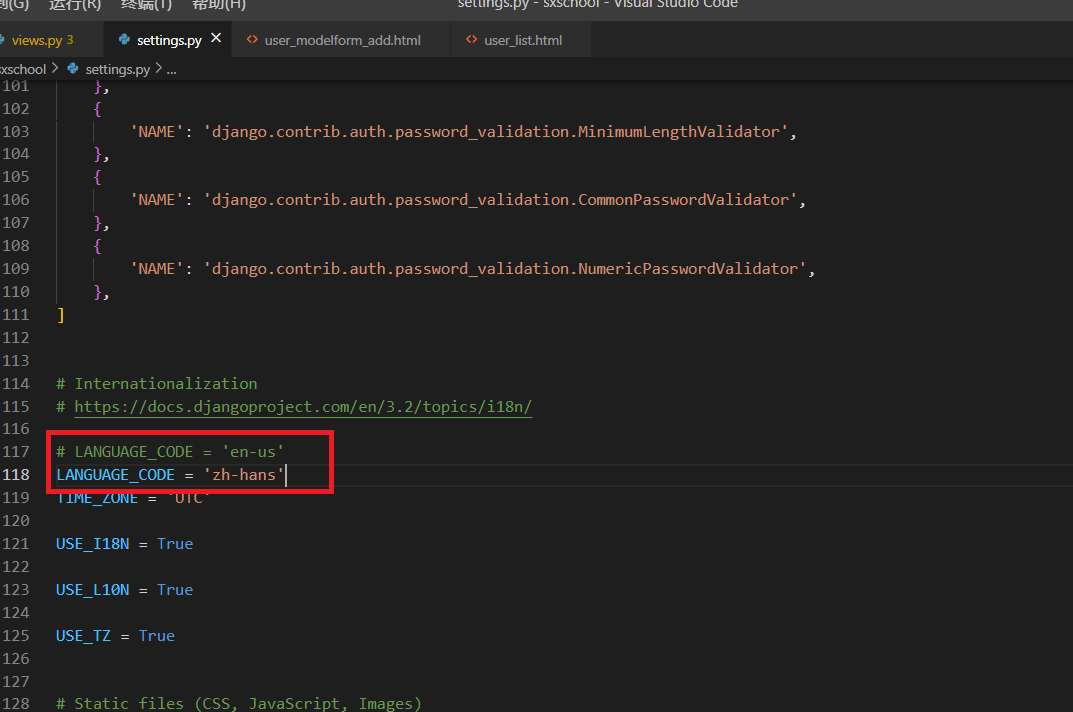Close the settings.py tab
The image size is (1073, 712).
(216, 39)
